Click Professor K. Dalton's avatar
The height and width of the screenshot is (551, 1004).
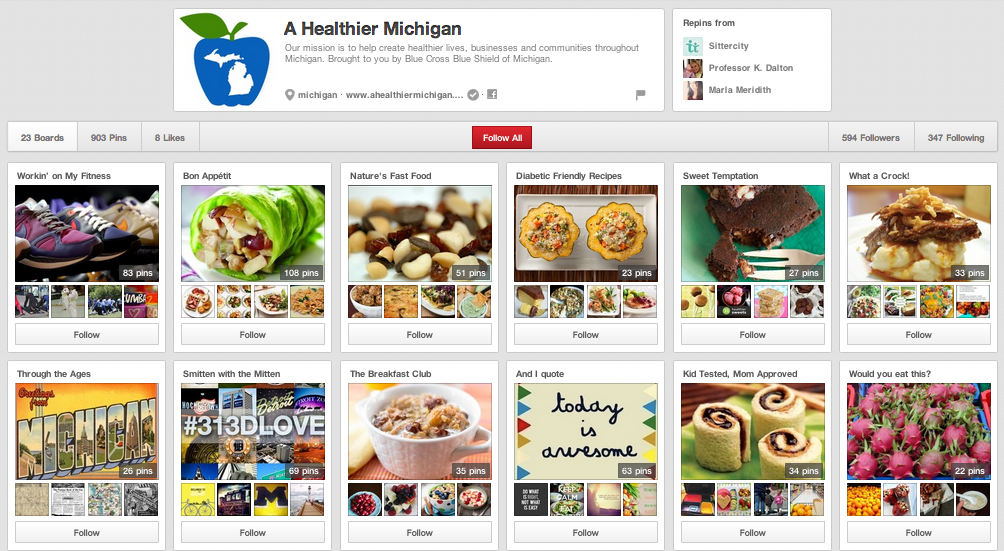[693, 68]
